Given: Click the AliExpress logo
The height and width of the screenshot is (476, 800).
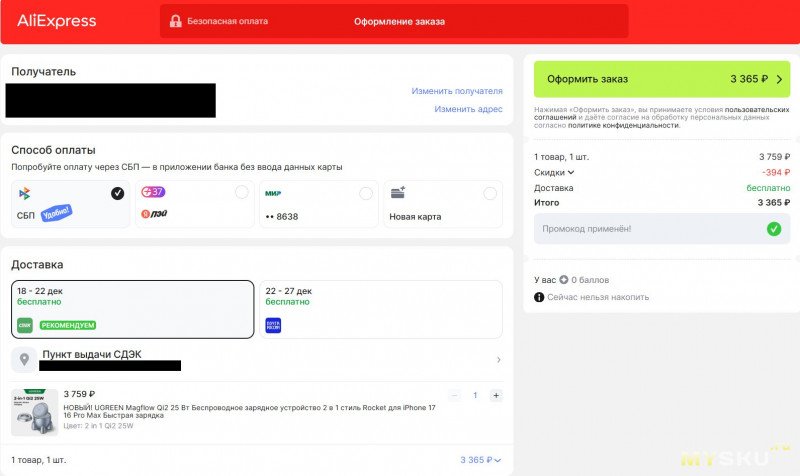Looking at the screenshot, I should pyautogui.click(x=57, y=21).
